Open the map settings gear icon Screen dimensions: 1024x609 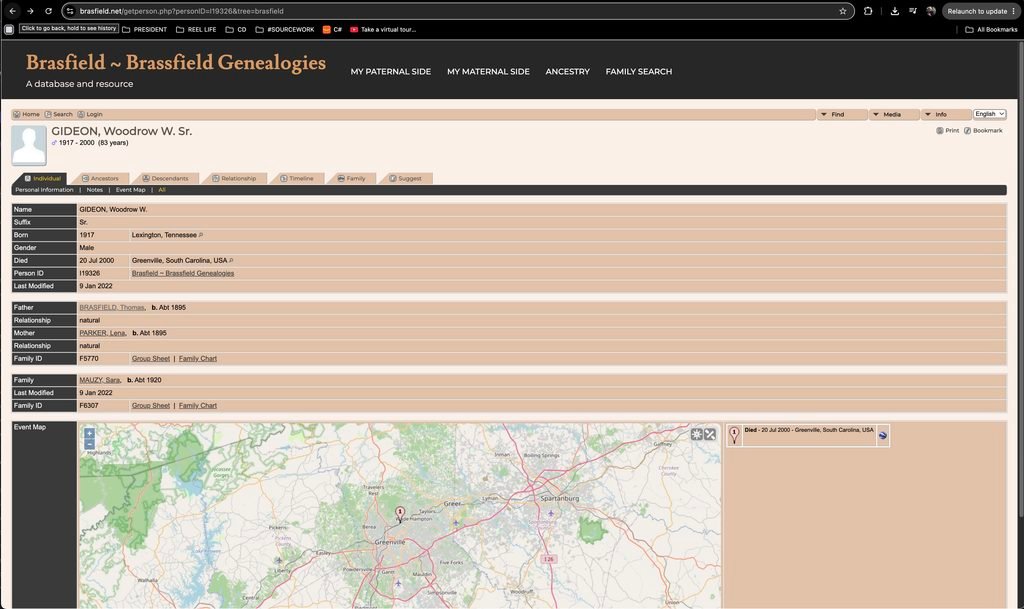(697, 434)
